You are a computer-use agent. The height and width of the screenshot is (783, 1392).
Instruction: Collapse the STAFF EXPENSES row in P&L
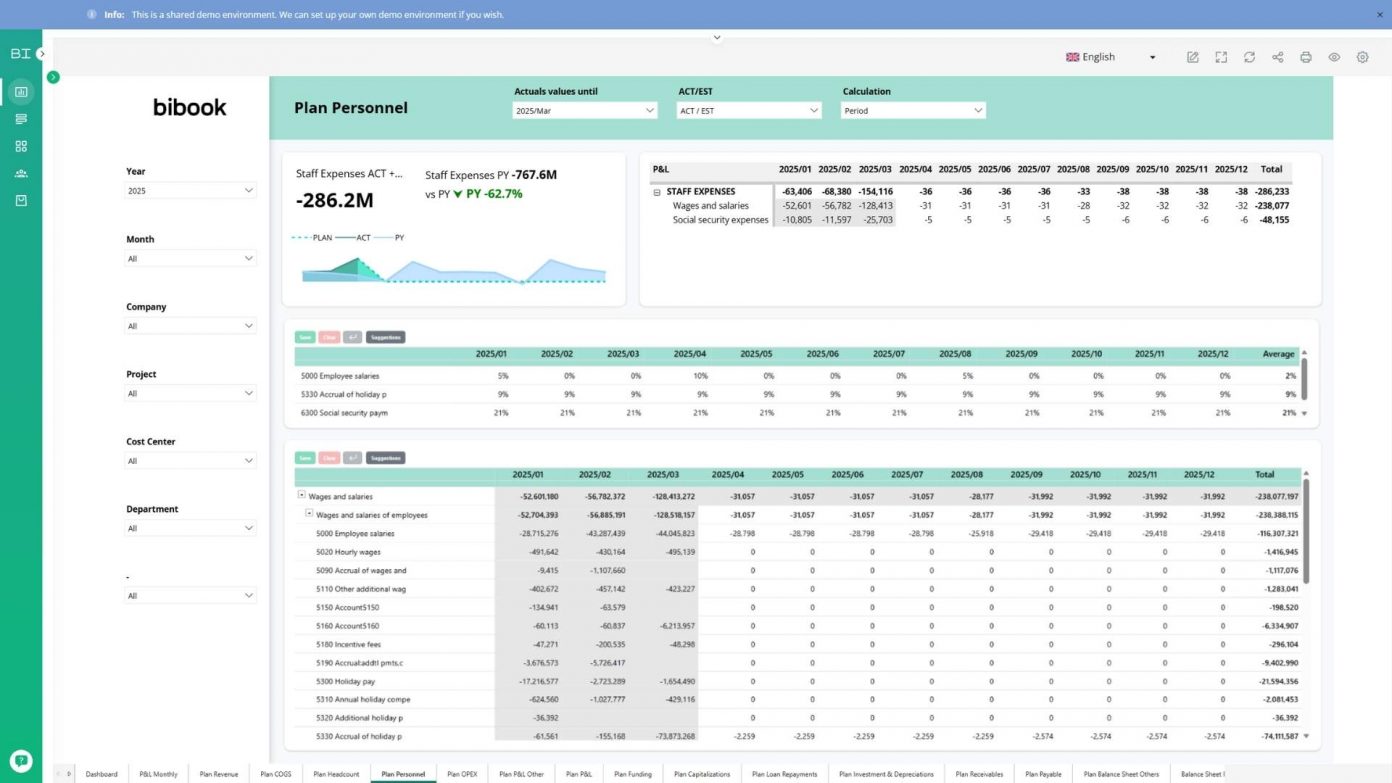[657, 192]
